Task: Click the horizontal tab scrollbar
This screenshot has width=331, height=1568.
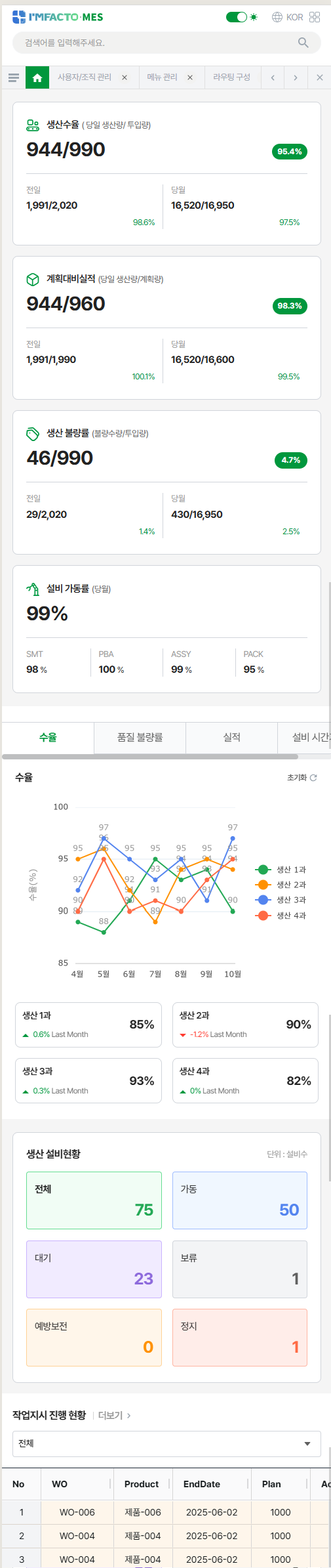Action: (140, 757)
